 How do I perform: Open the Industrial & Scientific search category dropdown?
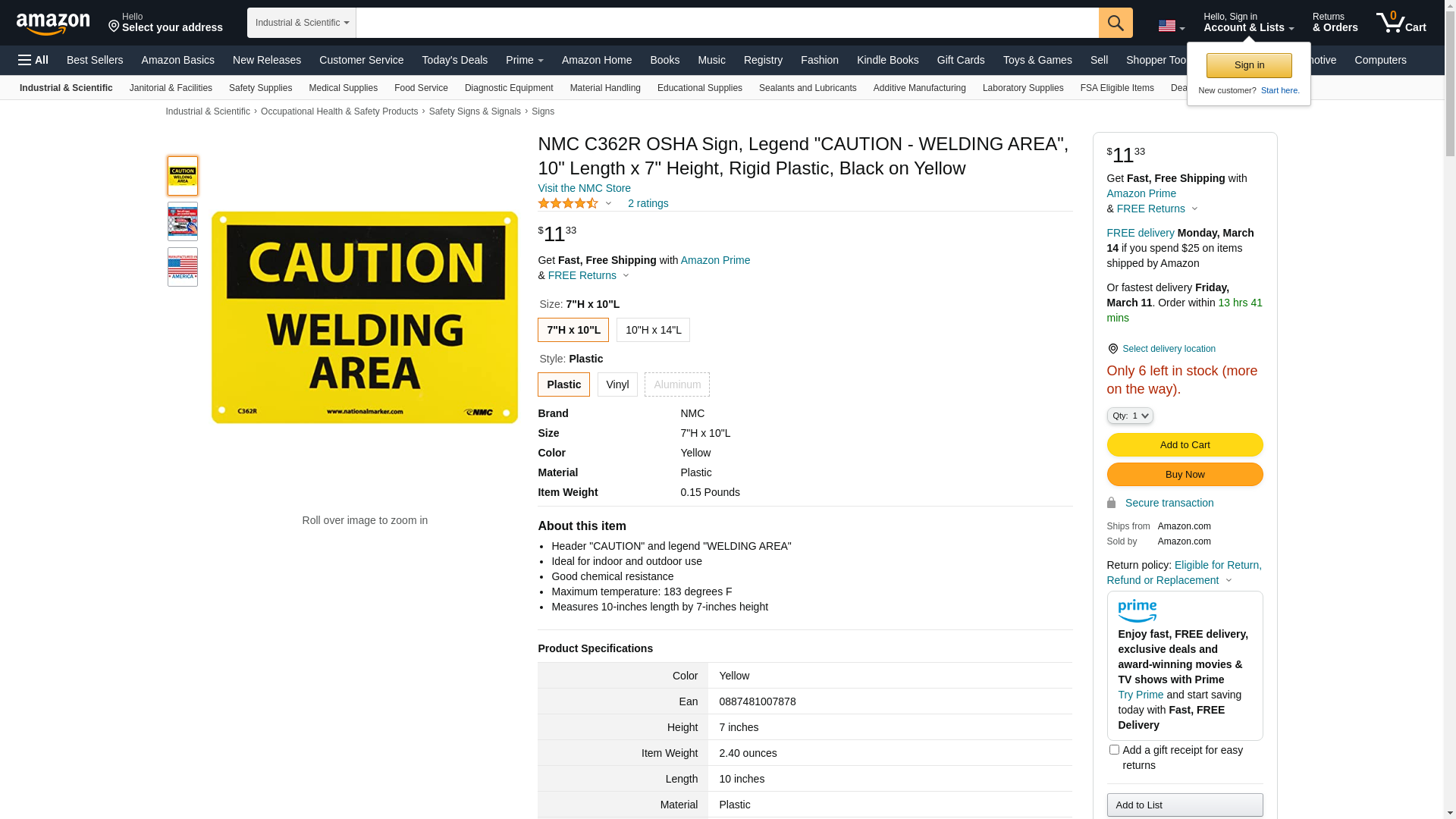click(302, 23)
